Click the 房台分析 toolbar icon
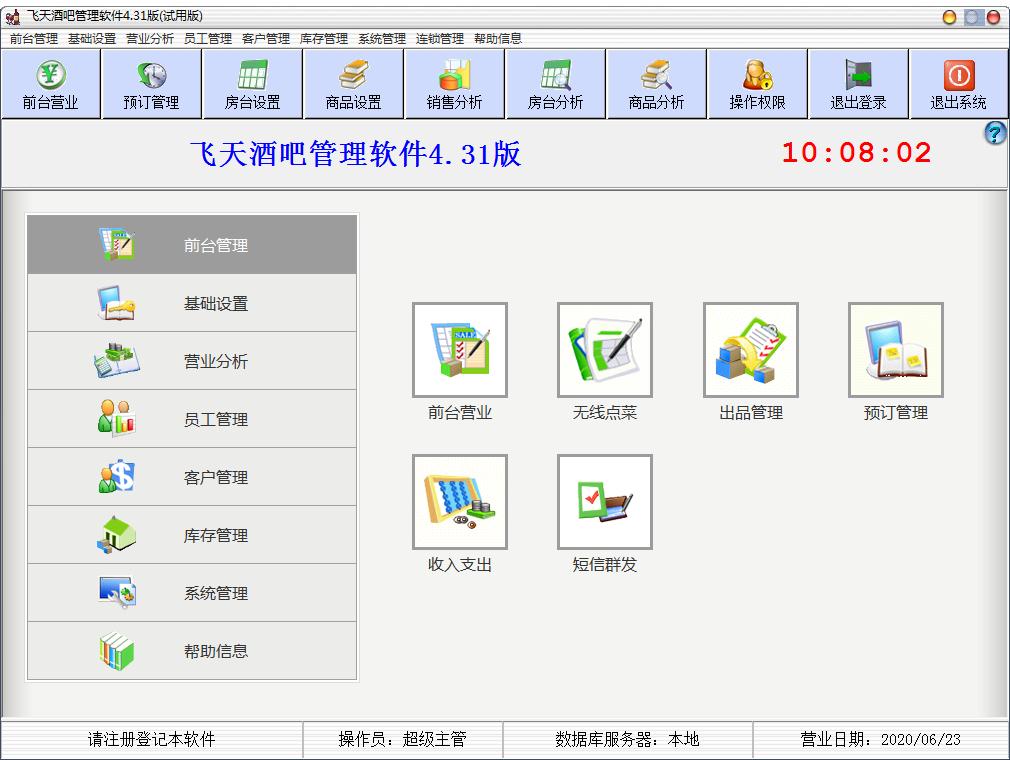 [x=555, y=84]
